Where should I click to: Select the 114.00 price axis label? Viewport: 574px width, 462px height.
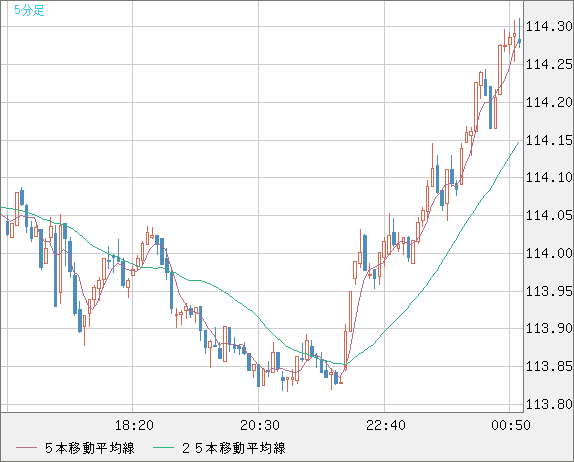549,253
